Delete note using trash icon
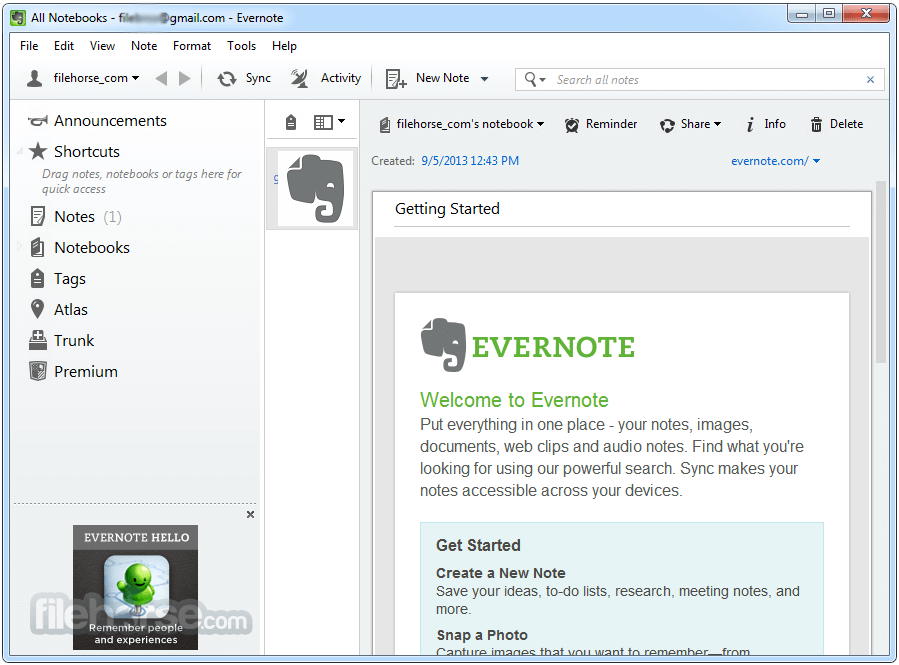This screenshot has height=665, width=899. 816,124
